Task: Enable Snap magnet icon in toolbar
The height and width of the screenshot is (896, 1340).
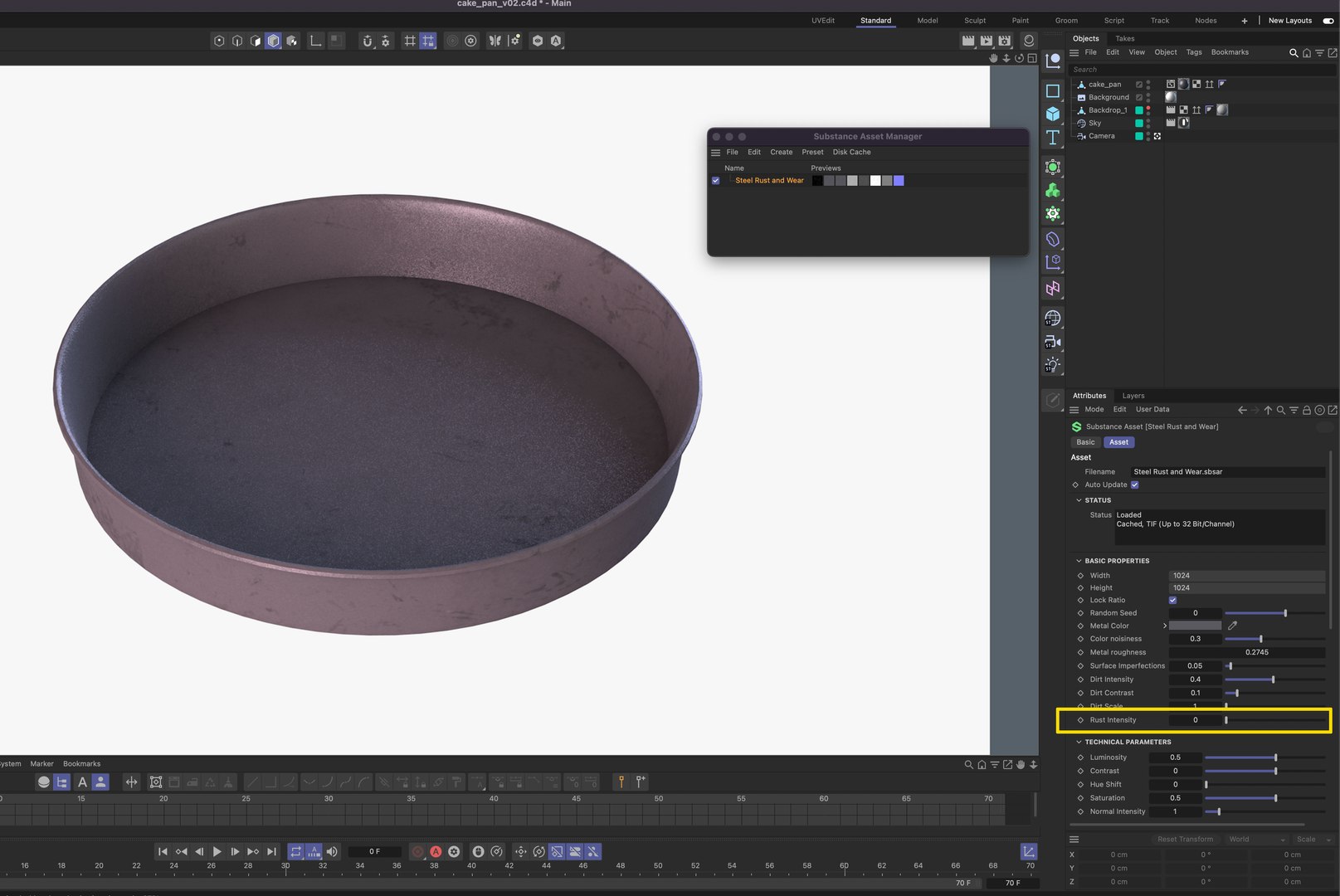Action: click(368, 41)
